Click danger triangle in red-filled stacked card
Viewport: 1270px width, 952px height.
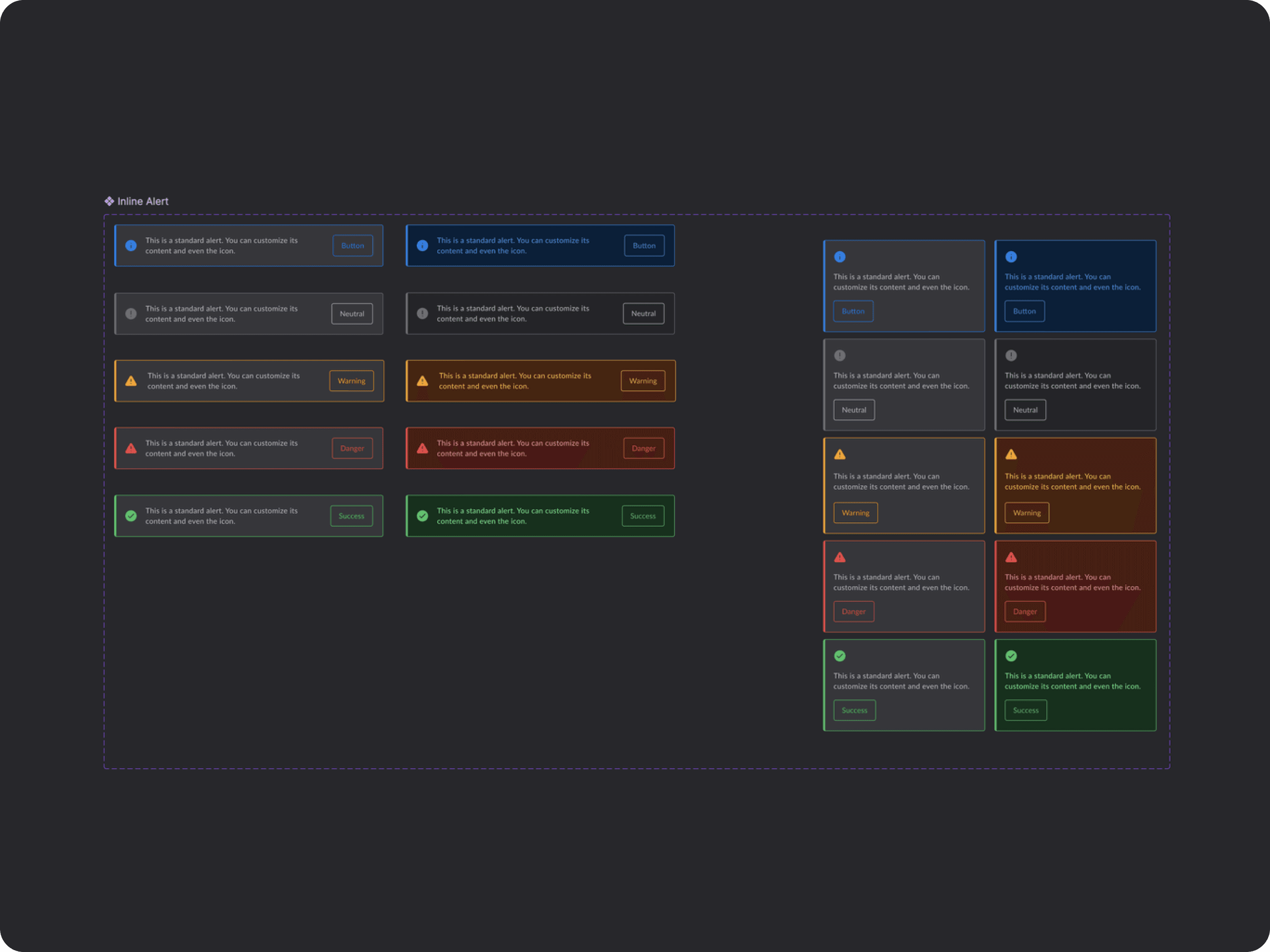1011,557
